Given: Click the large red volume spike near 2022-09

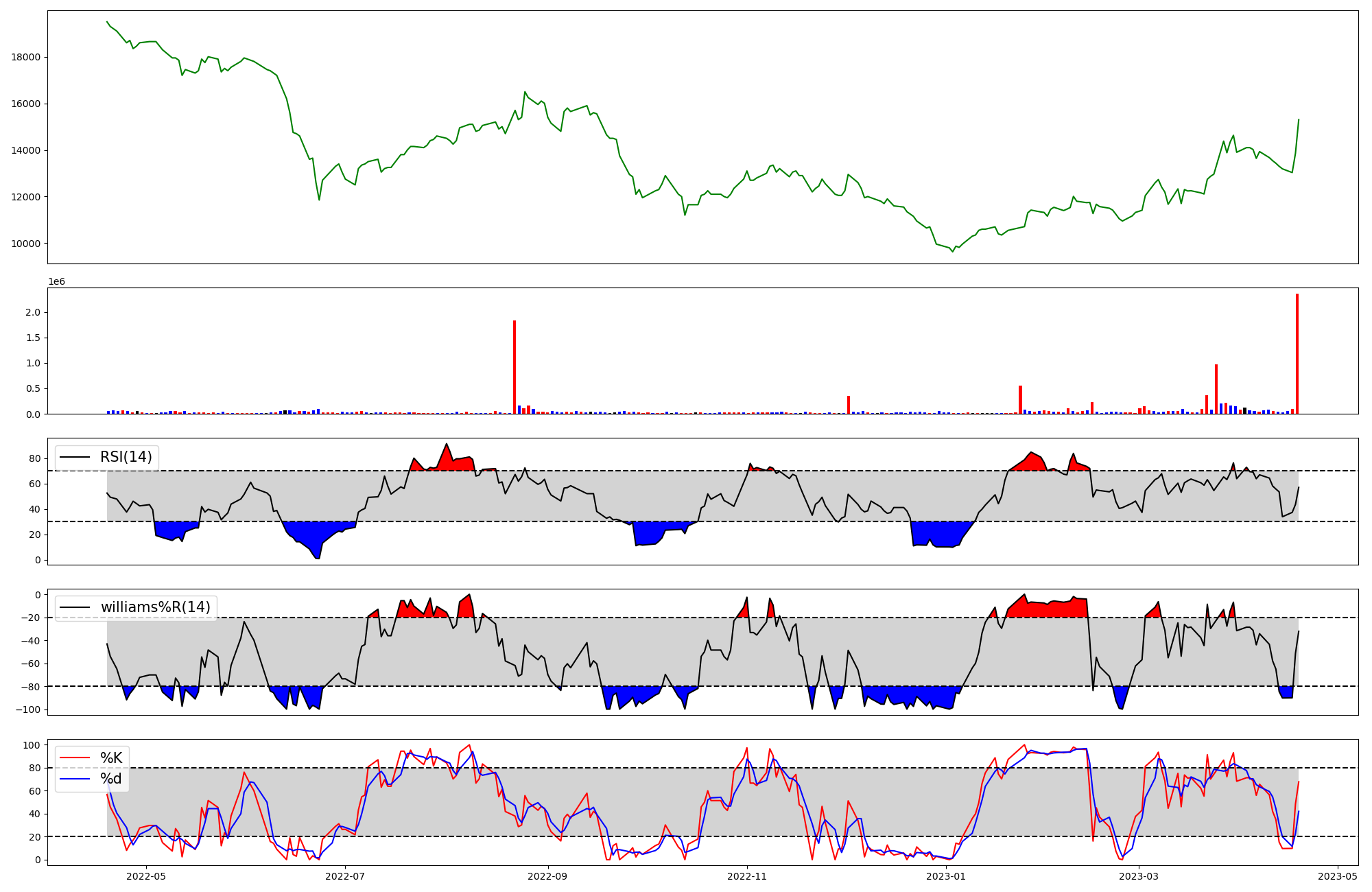Looking at the screenshot, I should point(514,367).
